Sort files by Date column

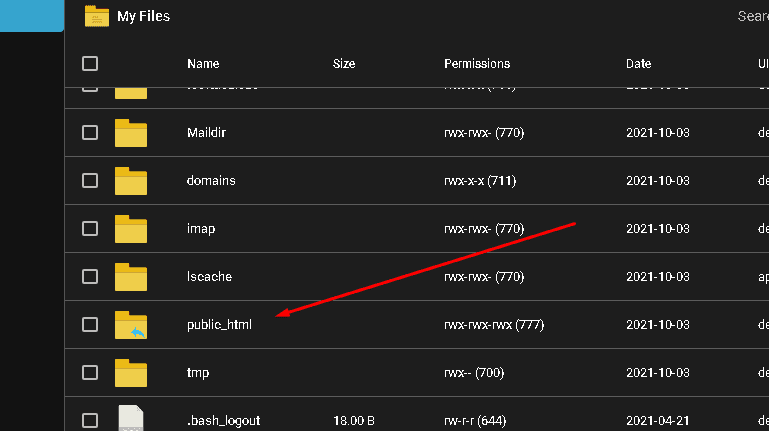coord(639,64)
